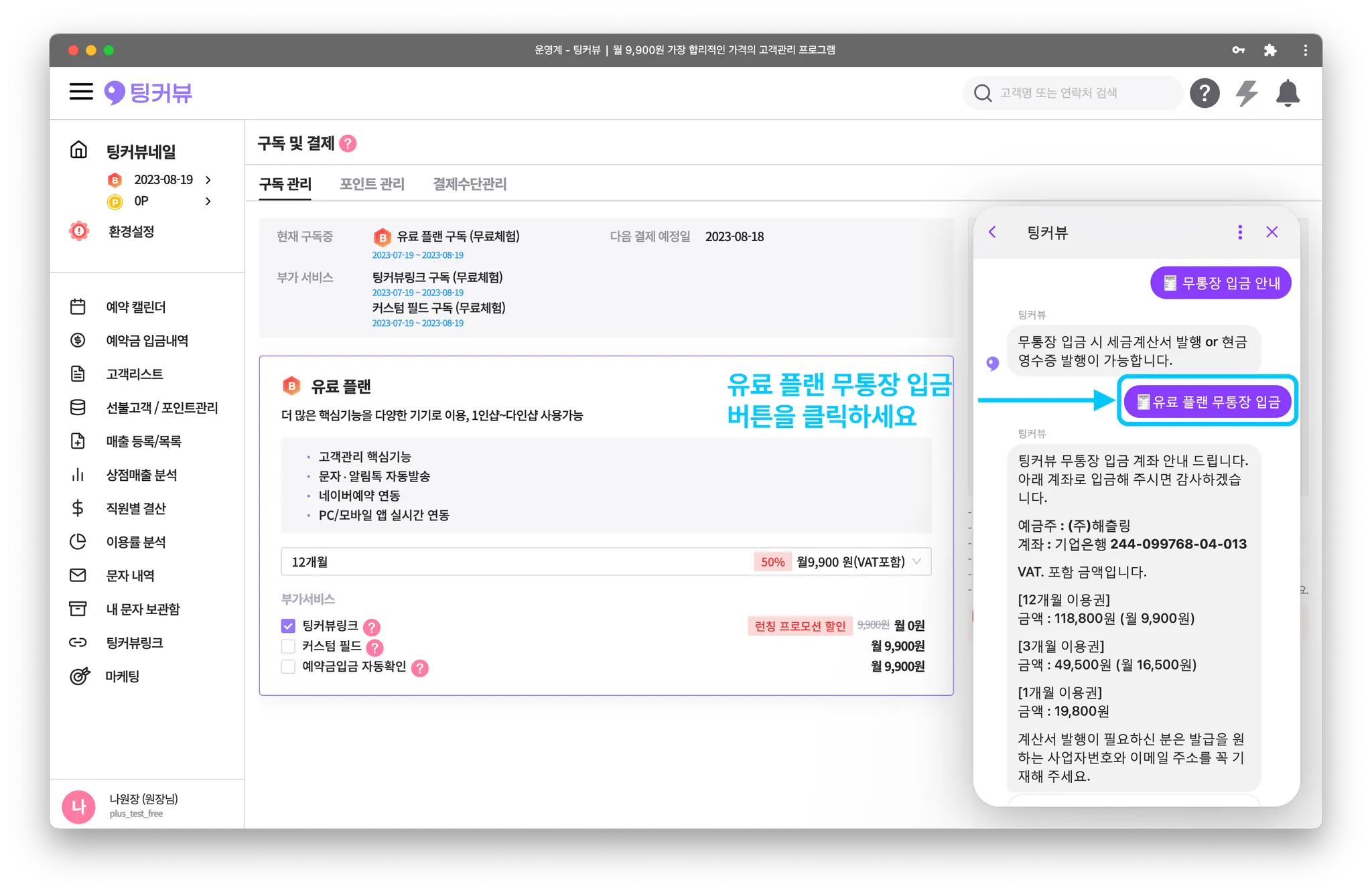Uncheck the 팅커뷰링크 checkbox
The width and height of the screenshot is (1372, 894).
point(288,625)
